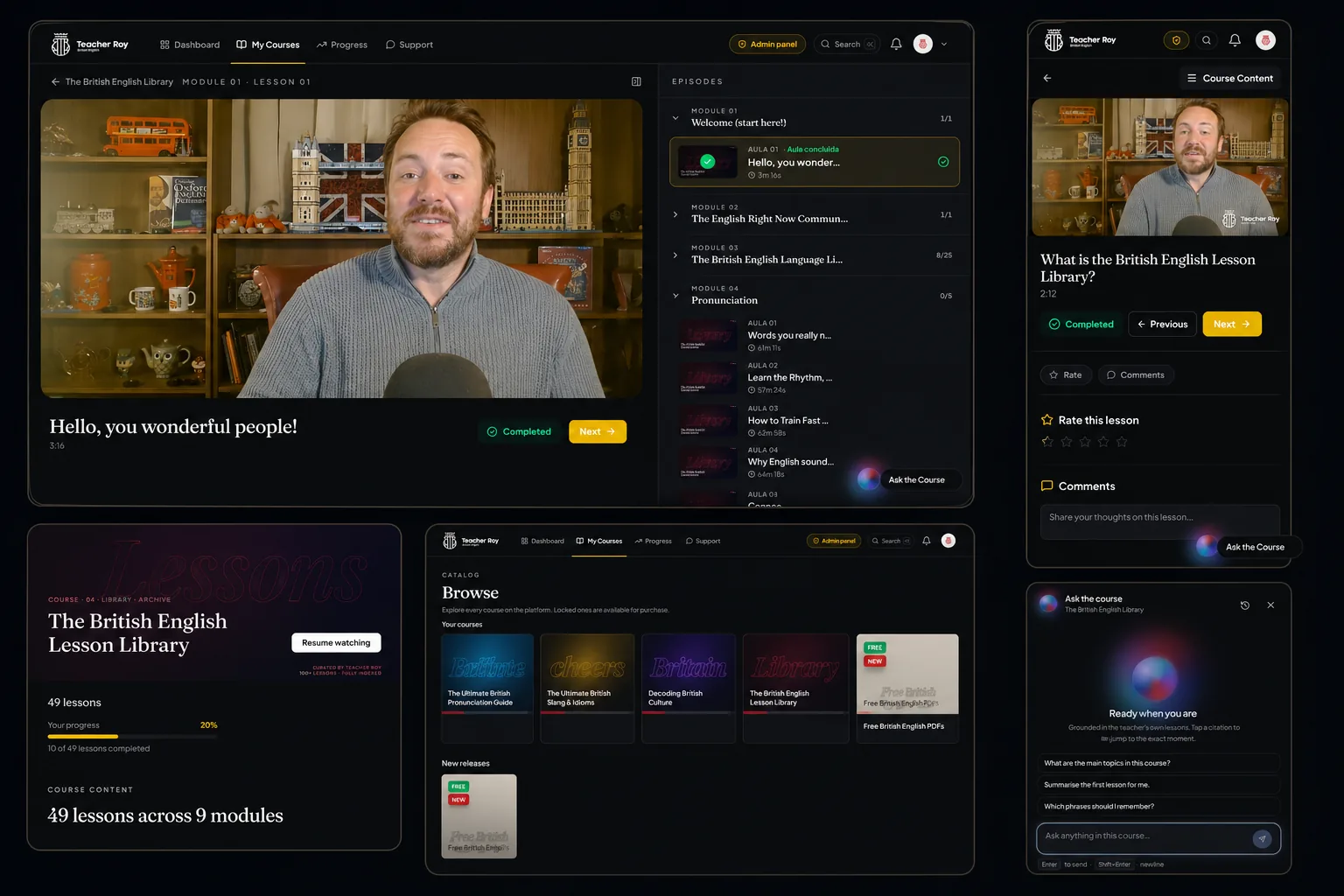Image resolution: width=1344 pixels, height=896 pixels.
Task: Open the notifications bell in the lesson player header
Action: pyautogui.click(x=896, y=44)
